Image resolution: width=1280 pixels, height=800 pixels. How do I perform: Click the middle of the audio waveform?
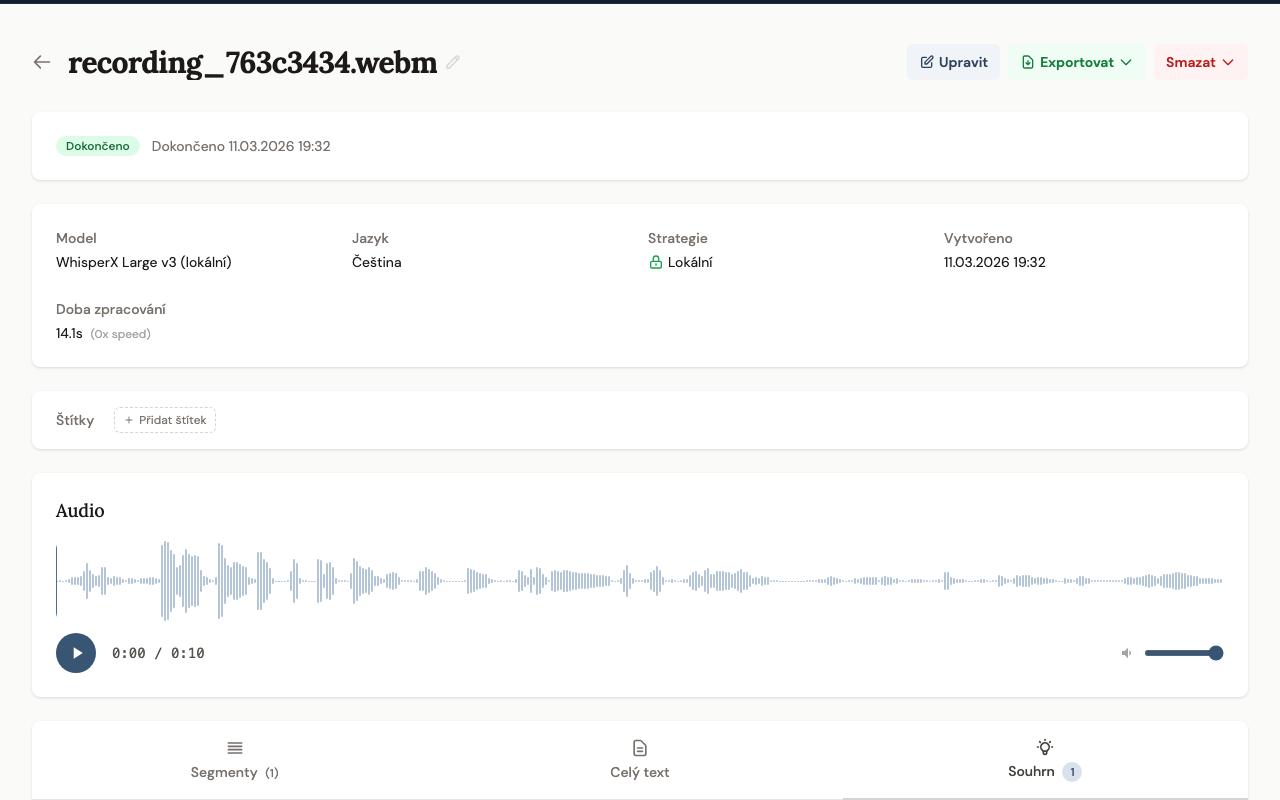(640, 581)
